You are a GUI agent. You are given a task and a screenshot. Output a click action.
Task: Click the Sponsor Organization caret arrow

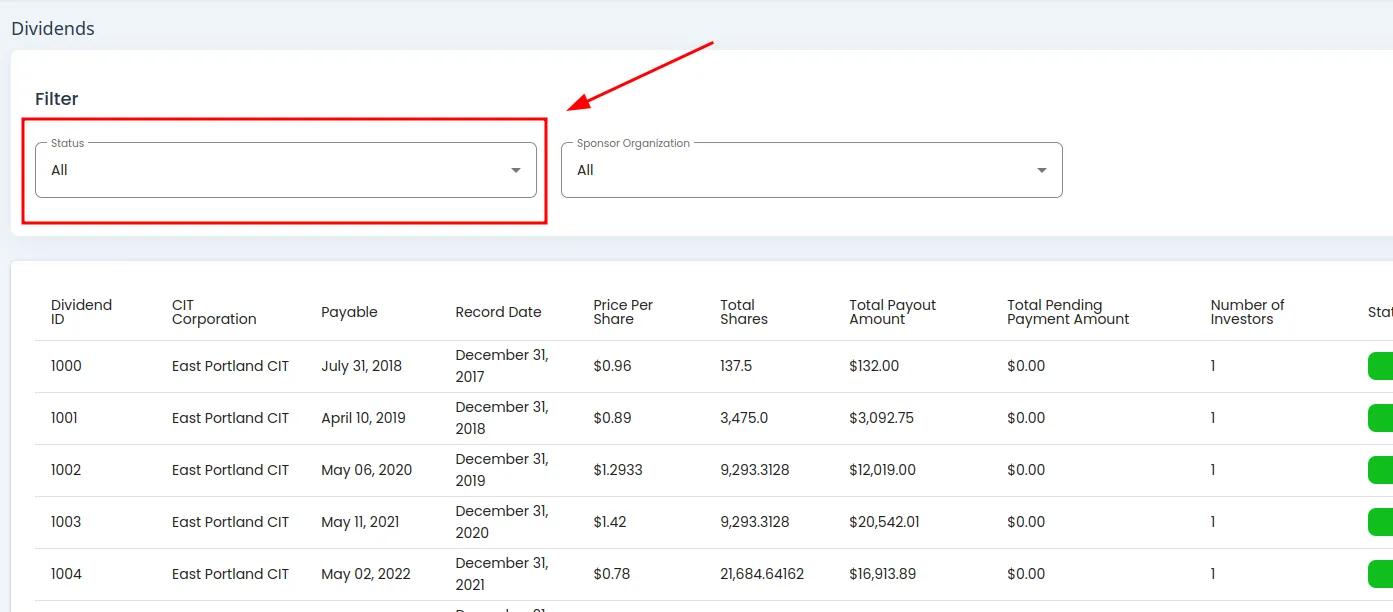pos(1042,170)
